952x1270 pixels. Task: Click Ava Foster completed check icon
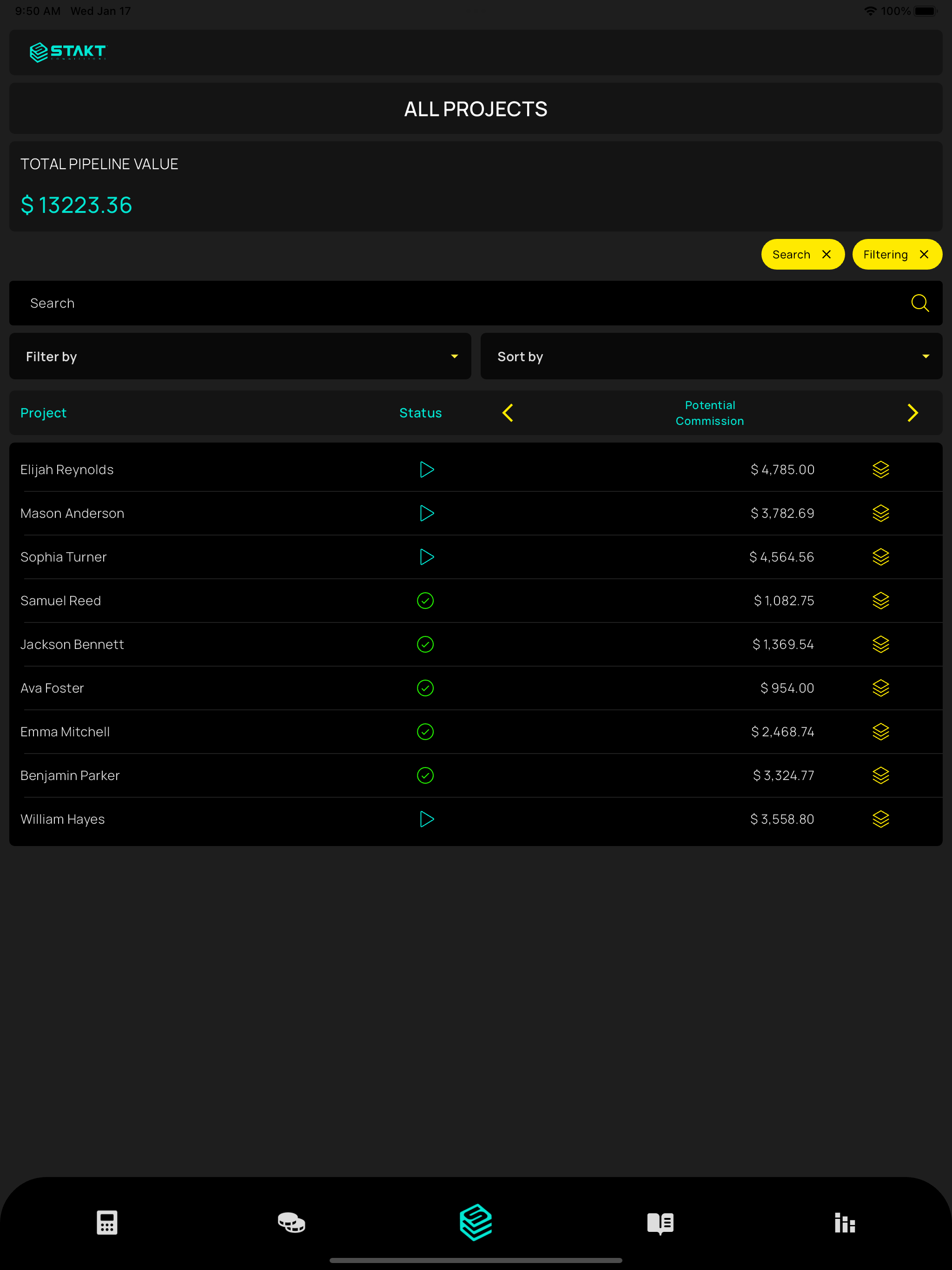[425, 688]
